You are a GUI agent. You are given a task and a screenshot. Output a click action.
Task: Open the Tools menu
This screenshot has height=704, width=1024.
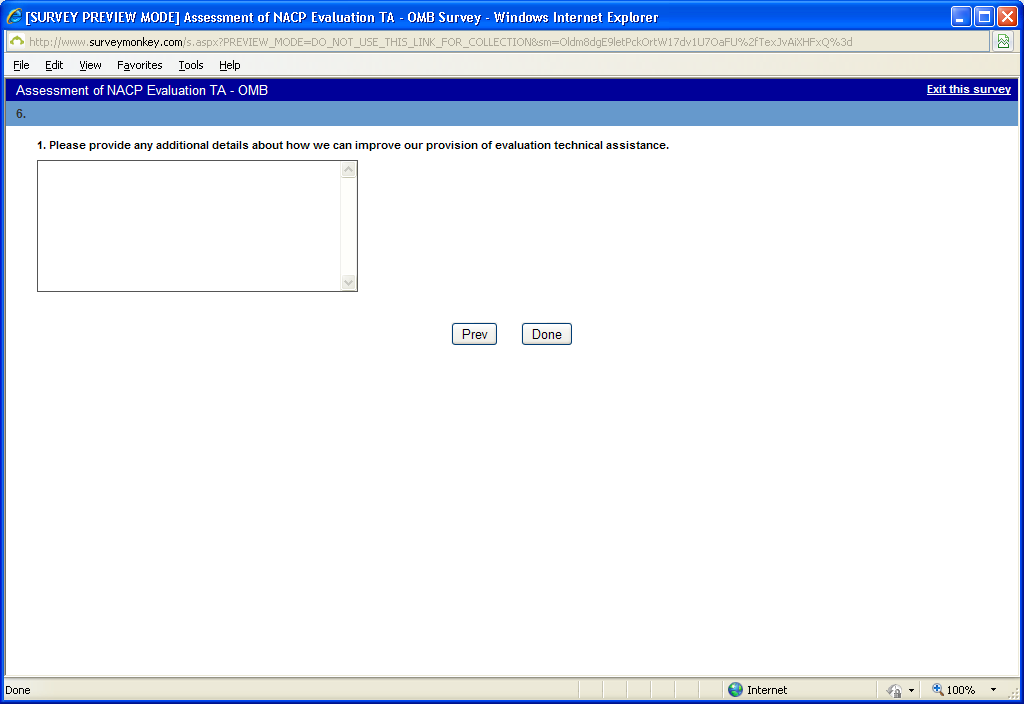coord(191,65)
